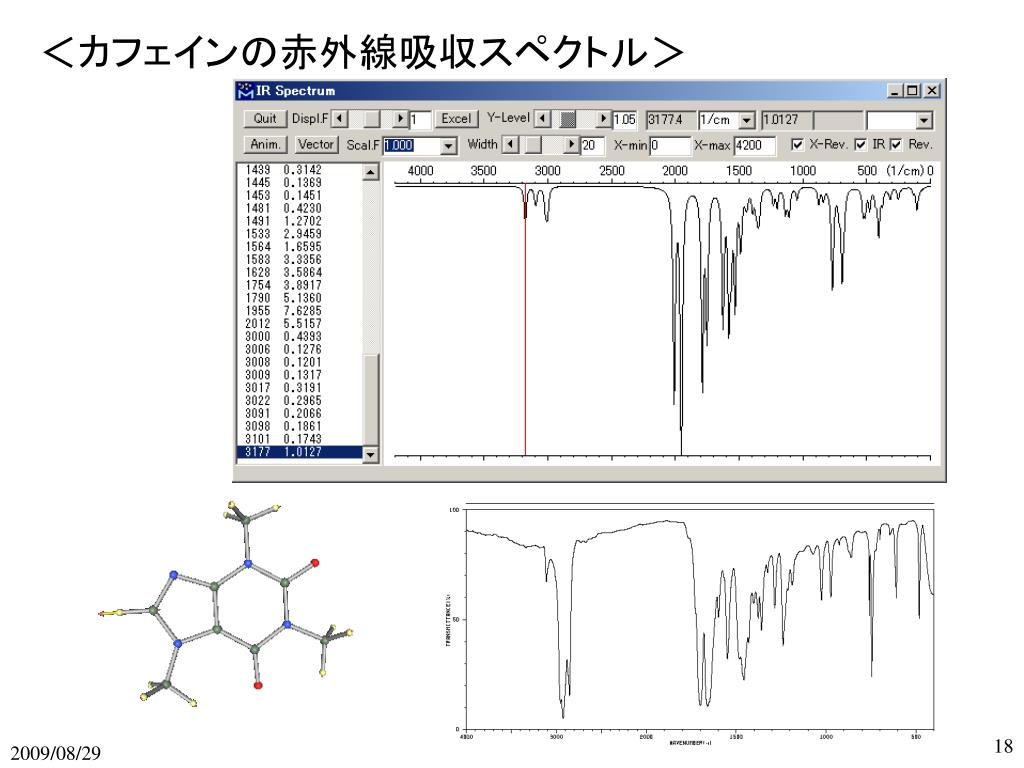Select the list row 3017 0.3191
The image size is (1024, 768).
point(300,388)
